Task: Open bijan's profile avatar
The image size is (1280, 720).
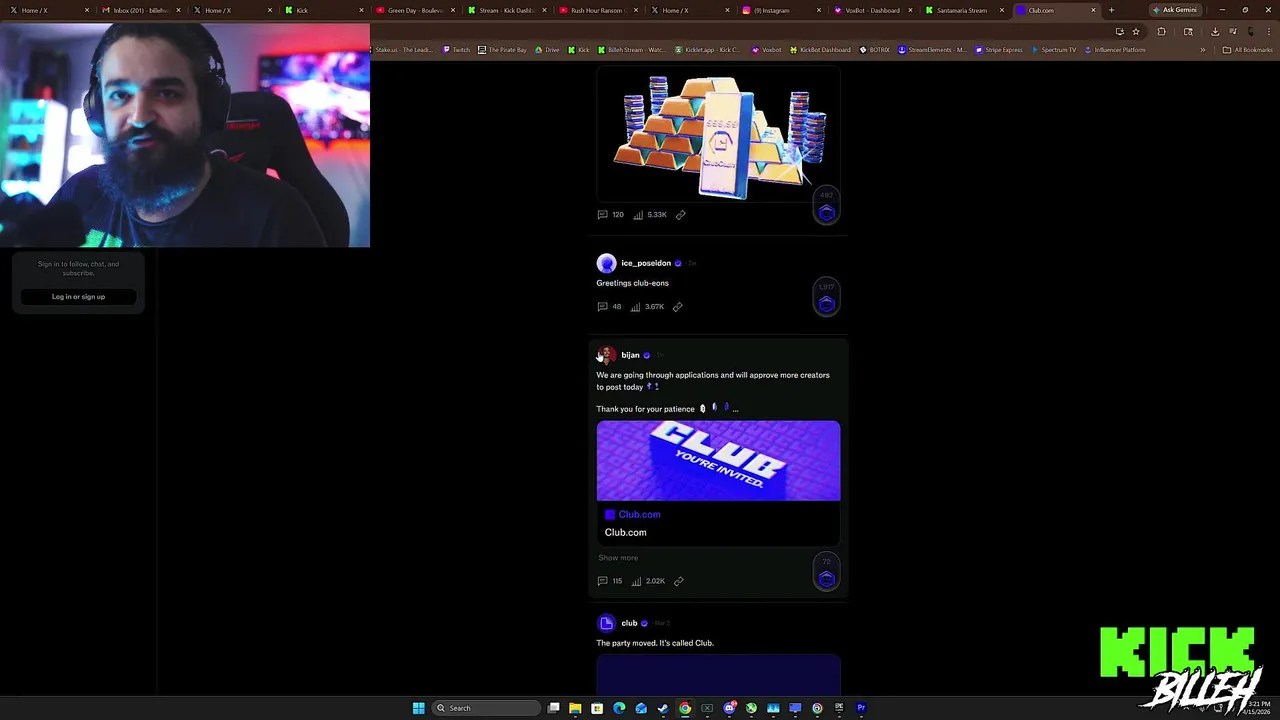Action: coord(606,355)
